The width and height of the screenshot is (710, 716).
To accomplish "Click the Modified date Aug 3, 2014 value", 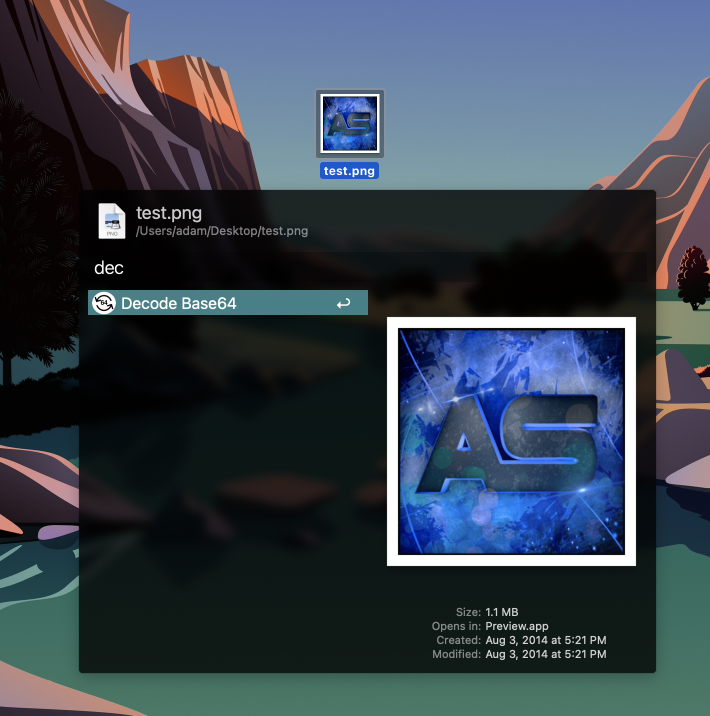I will point(545,654).
